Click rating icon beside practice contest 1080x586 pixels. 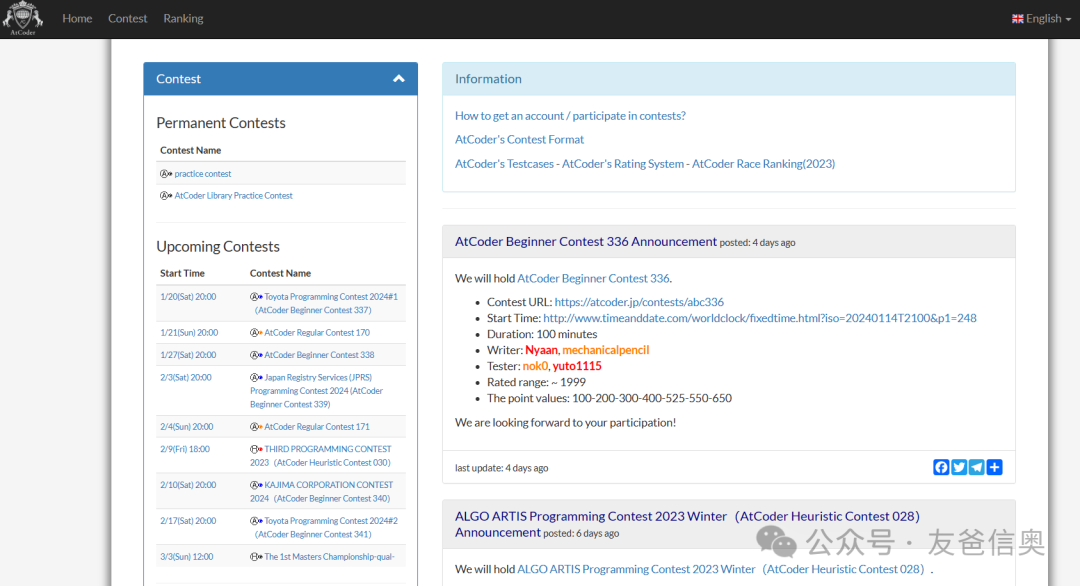coord(166,174)
